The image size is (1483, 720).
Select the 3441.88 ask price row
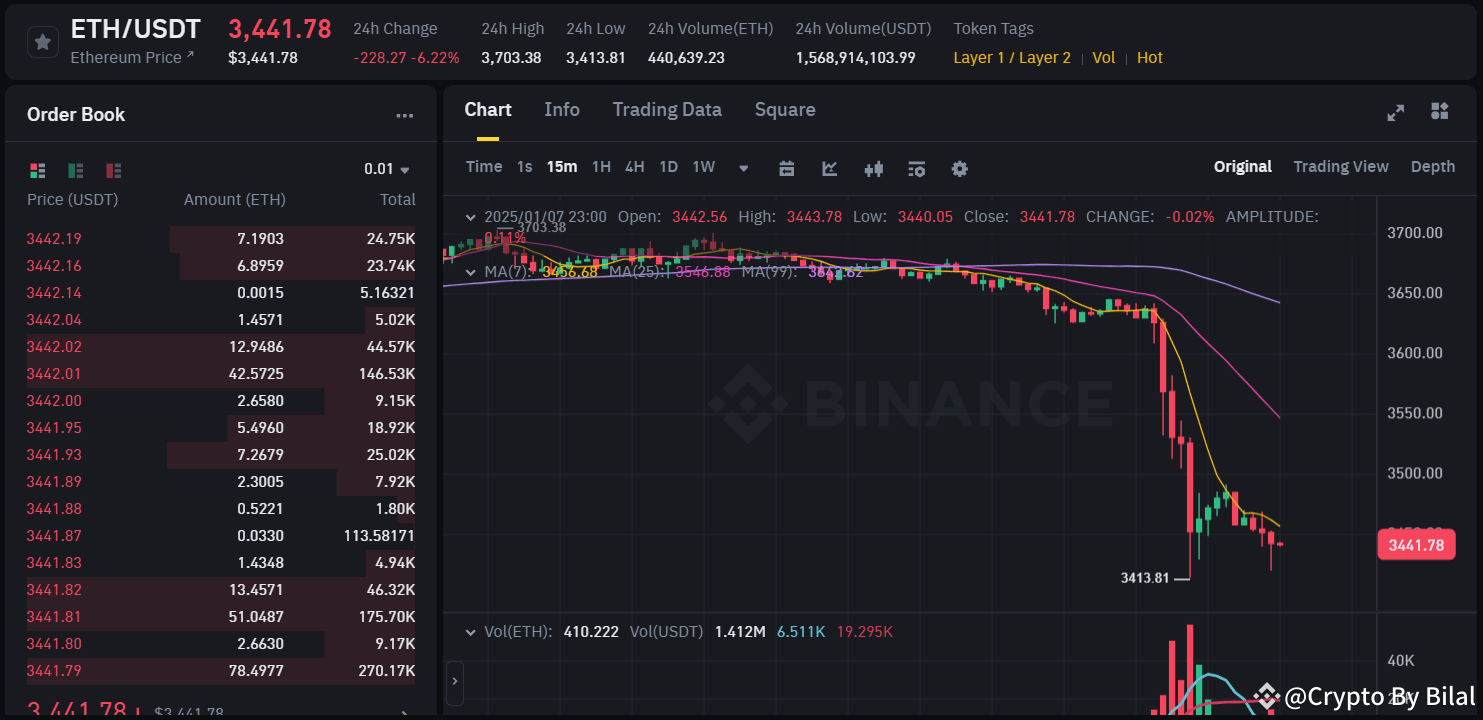[x=221, y=509]
